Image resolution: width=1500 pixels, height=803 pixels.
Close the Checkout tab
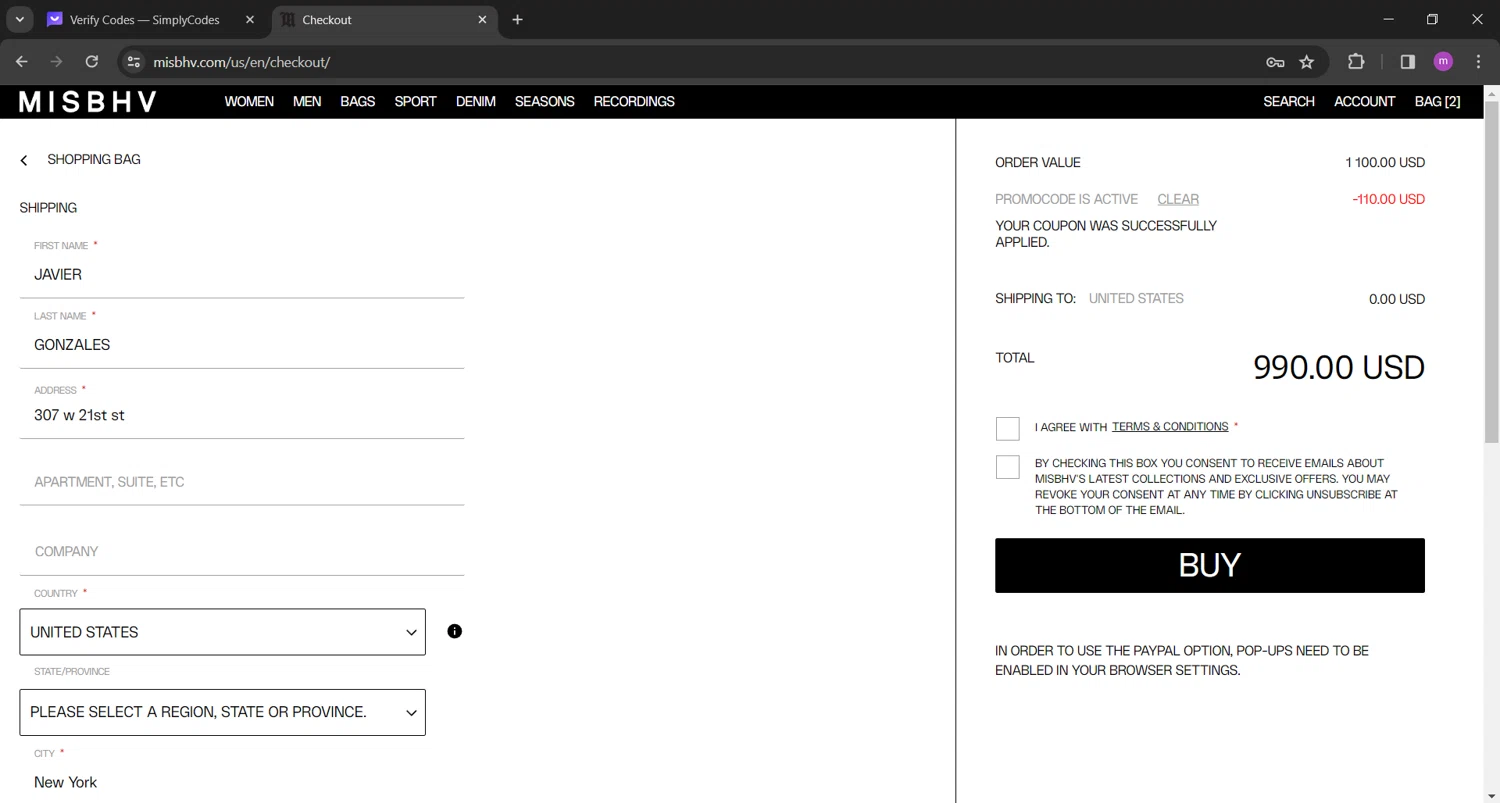point(482,20)
